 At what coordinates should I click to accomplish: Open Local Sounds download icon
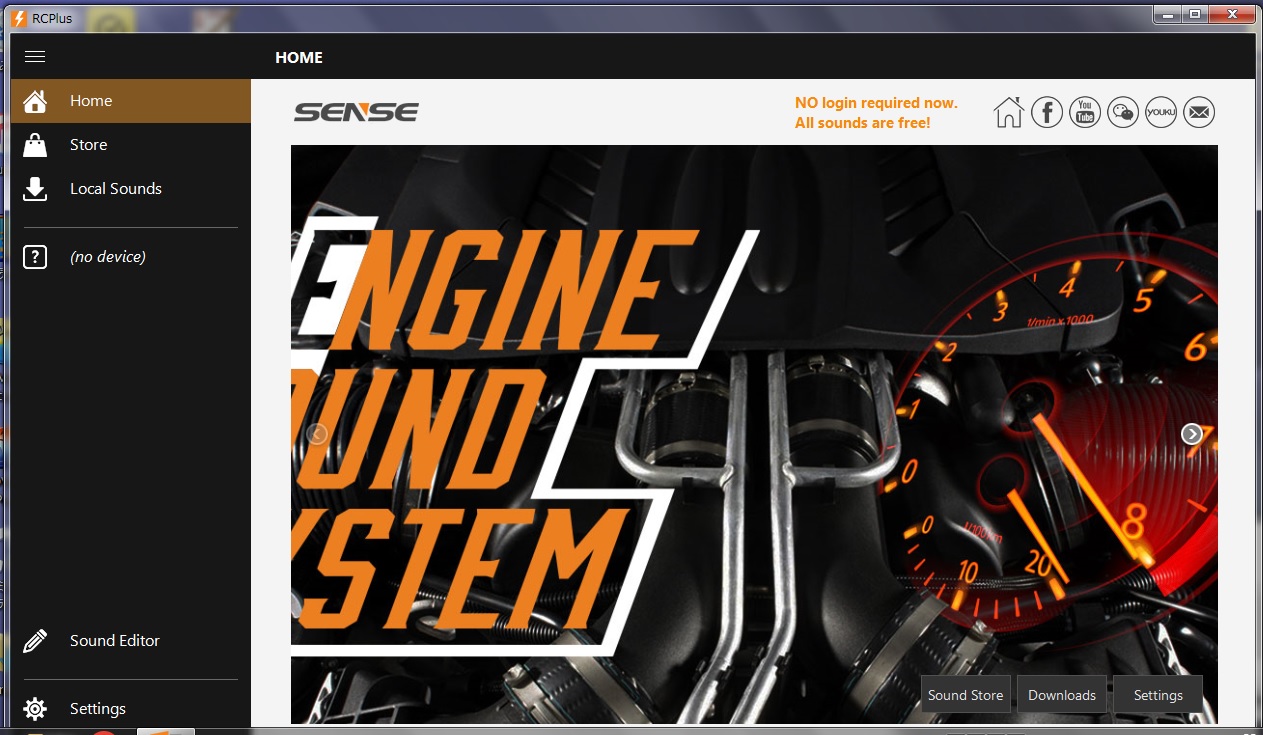pyautogui.click(x=35, y=189)
